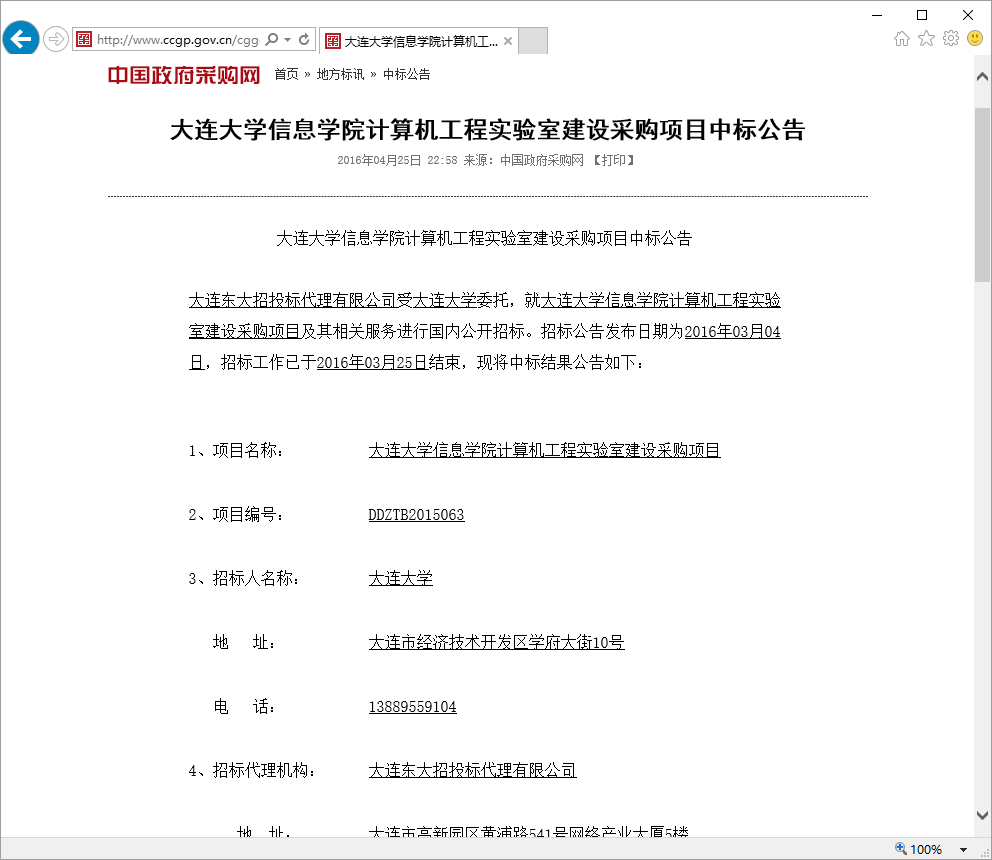Click the 100% zoom level text
The image size is (992, 860).
coord(926,850)
